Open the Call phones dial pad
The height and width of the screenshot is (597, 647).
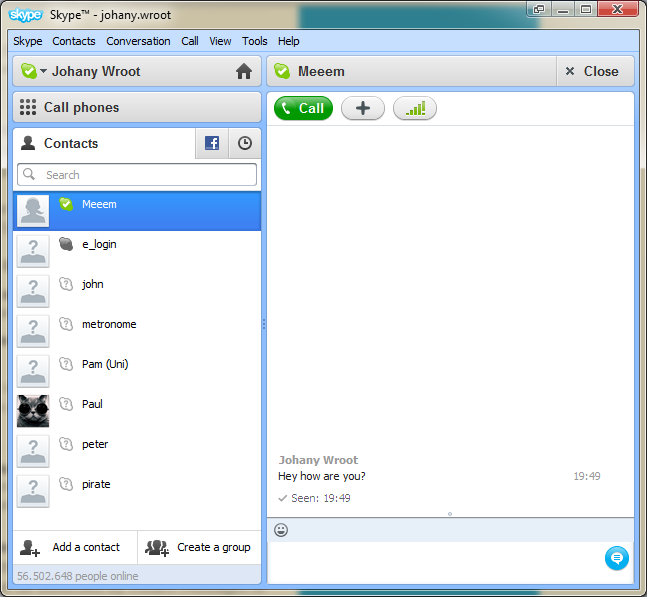(x=137, y=107)
